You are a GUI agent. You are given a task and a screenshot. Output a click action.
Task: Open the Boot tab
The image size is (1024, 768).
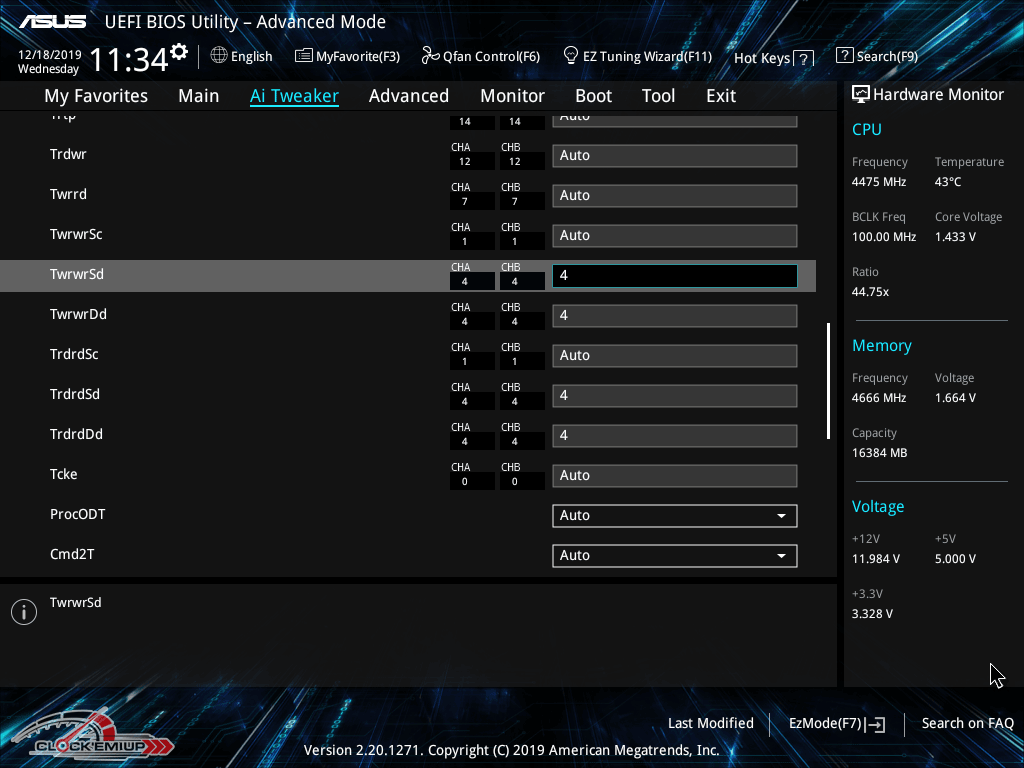593,96
